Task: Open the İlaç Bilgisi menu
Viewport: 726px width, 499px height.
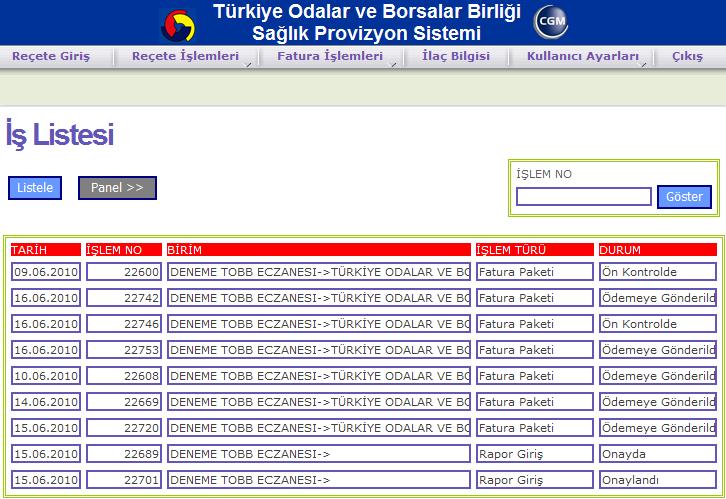Action: (x=456, y=56)
